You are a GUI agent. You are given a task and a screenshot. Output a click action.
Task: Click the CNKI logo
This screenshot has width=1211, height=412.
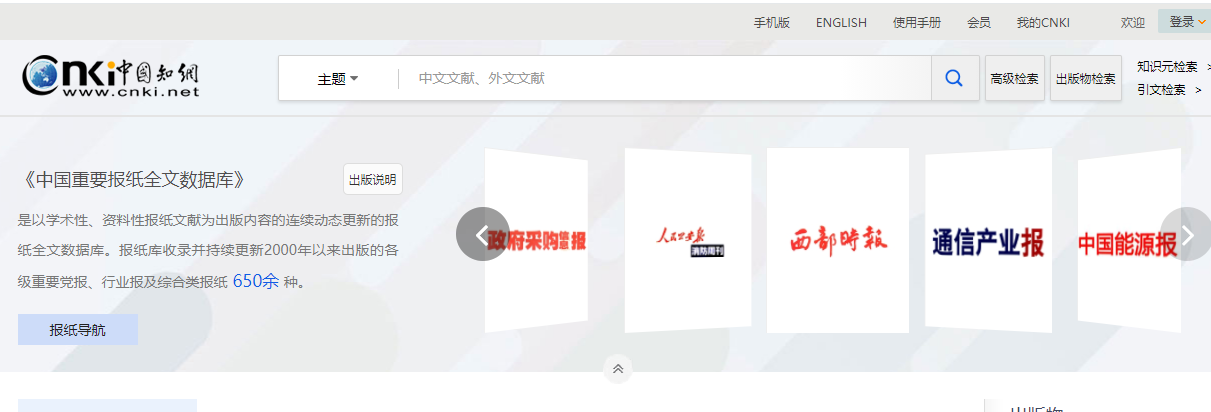click(111, 77)
